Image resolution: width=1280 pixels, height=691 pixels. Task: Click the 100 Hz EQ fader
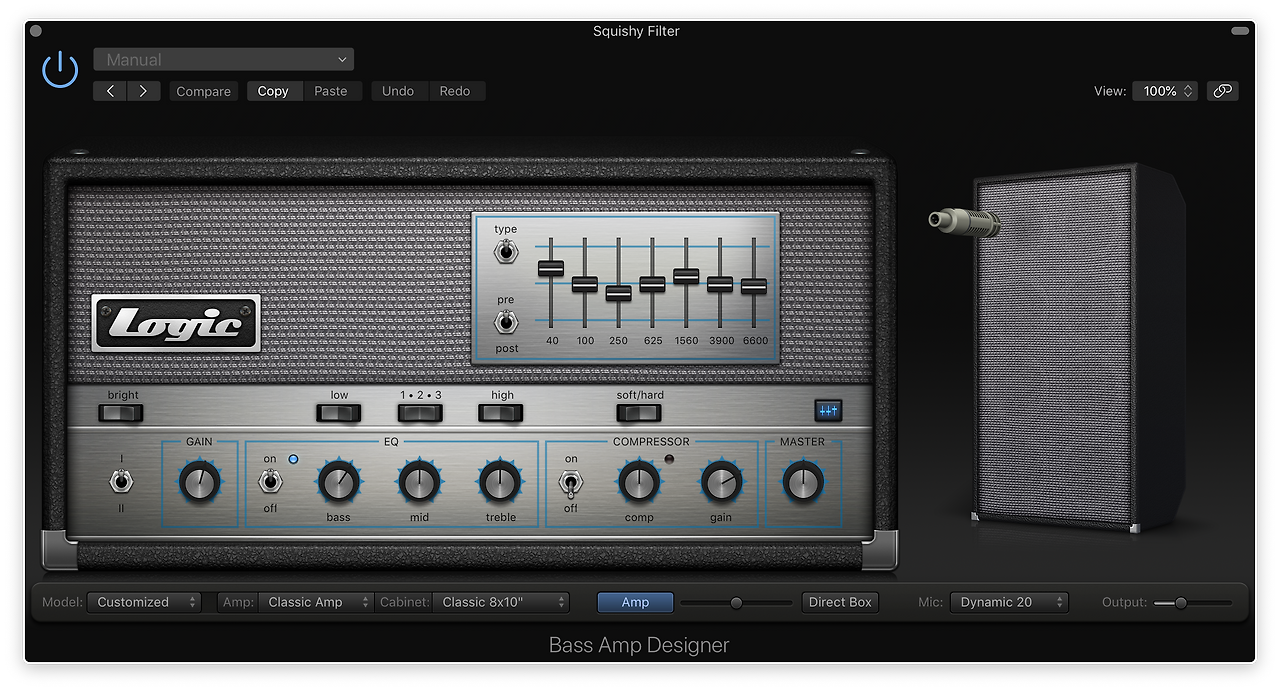click(x=585, y=284)
